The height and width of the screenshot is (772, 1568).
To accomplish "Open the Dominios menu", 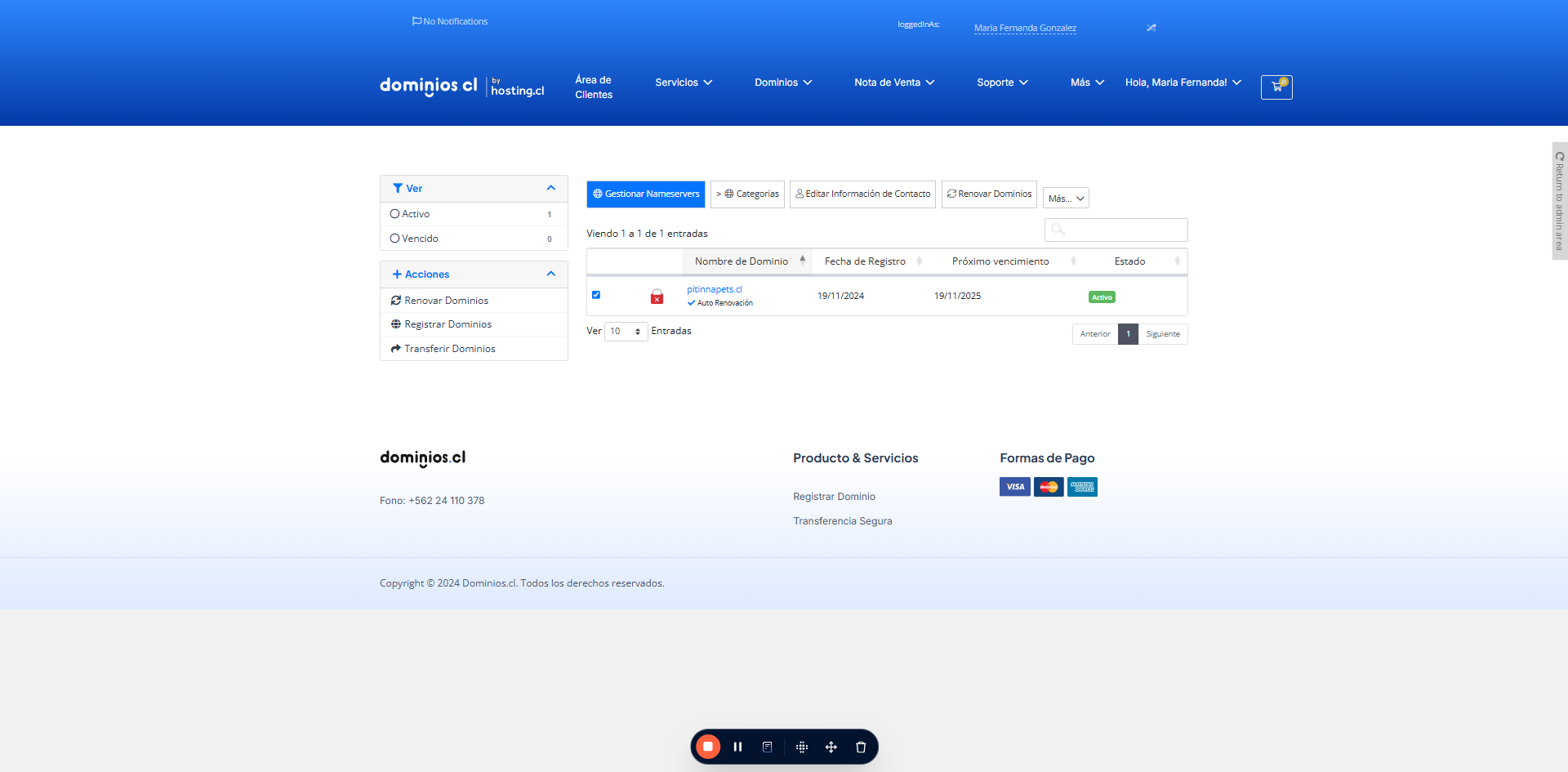I will pos(783,83).
